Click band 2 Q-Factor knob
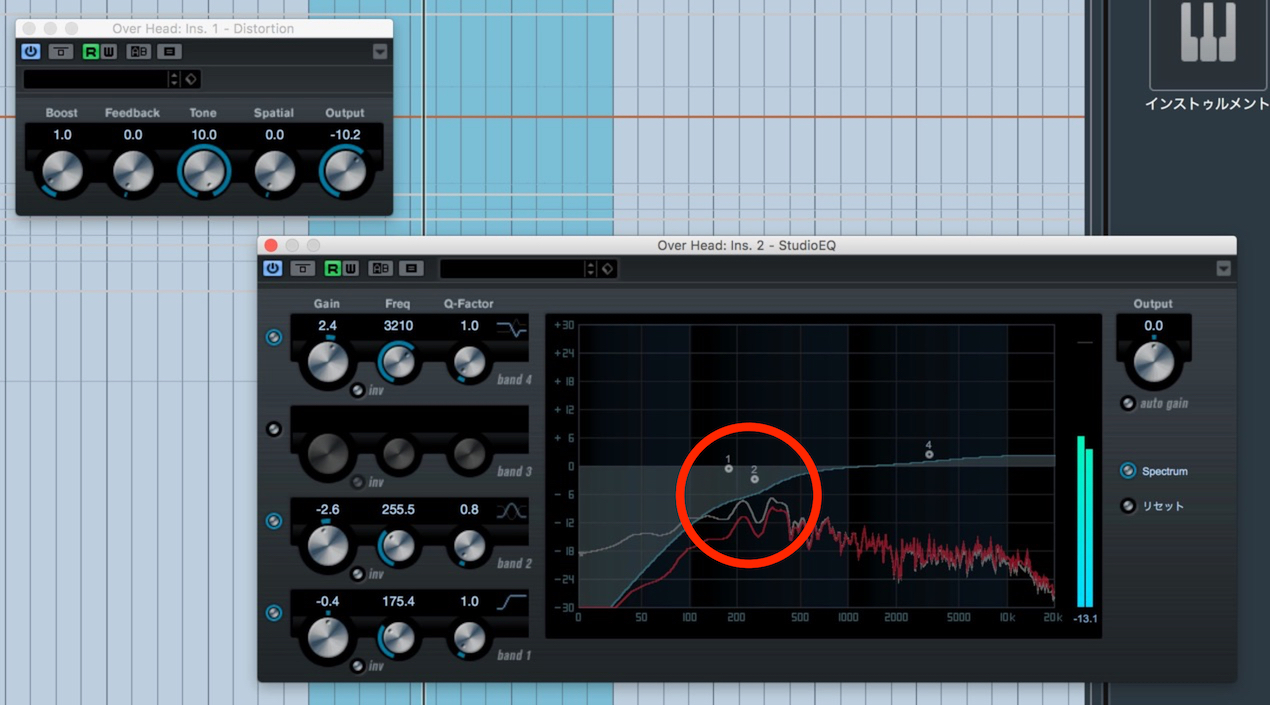 click(468, 546)
